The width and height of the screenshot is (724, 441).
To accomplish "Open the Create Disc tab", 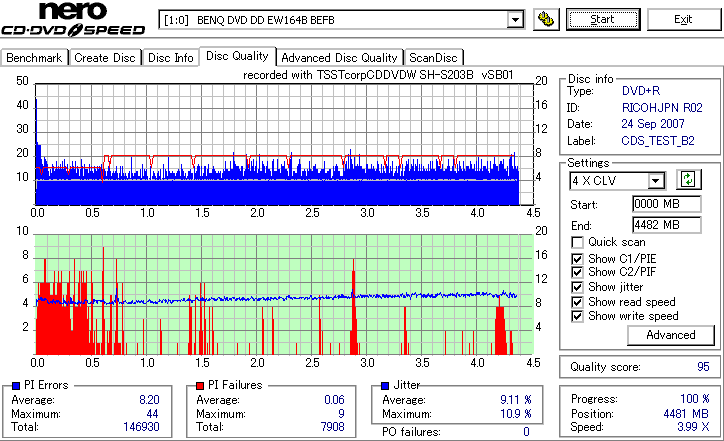I will tap(105, 58).
